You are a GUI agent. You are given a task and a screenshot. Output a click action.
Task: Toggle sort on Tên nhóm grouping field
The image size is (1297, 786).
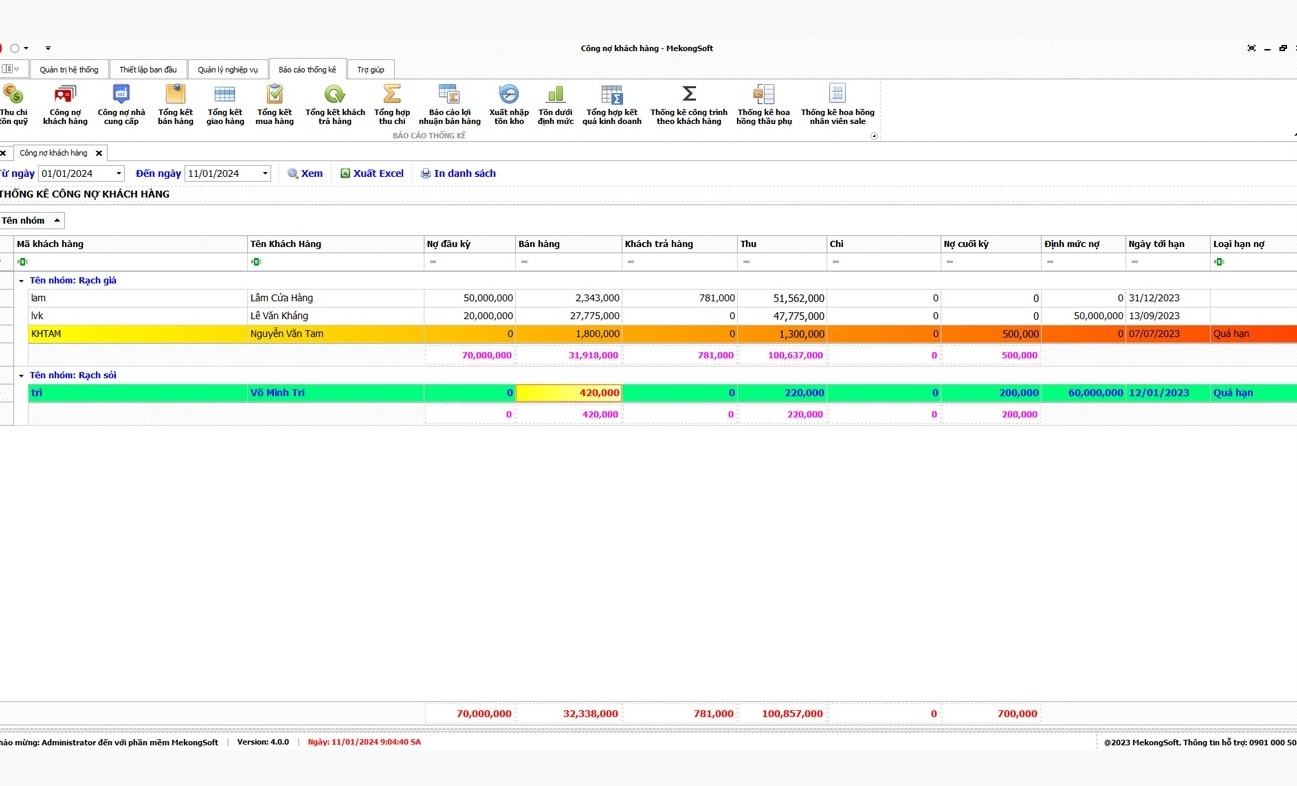pyautogui.click(x=31, y=221)
